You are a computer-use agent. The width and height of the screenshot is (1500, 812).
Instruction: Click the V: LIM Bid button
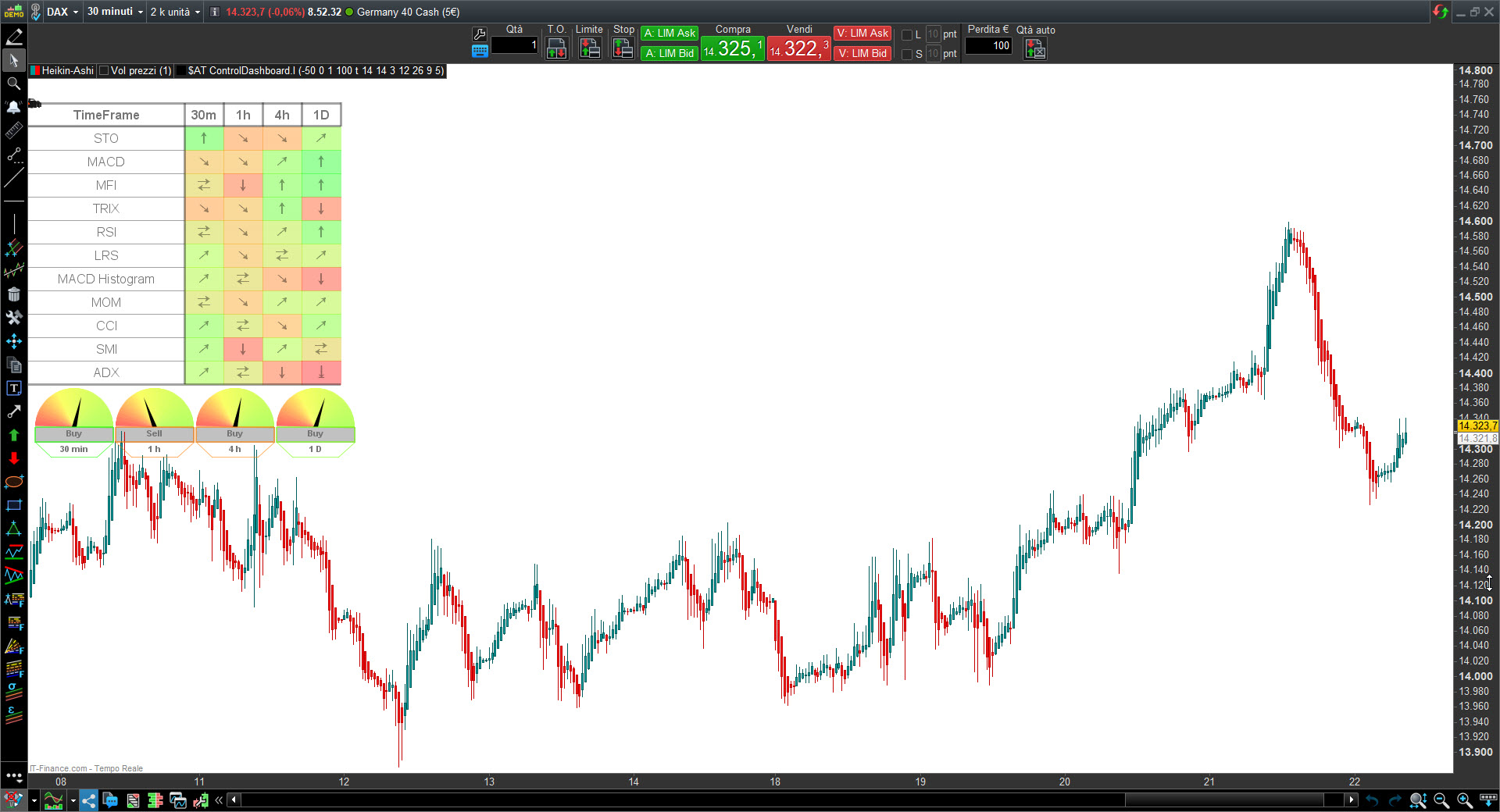point(862,53)
